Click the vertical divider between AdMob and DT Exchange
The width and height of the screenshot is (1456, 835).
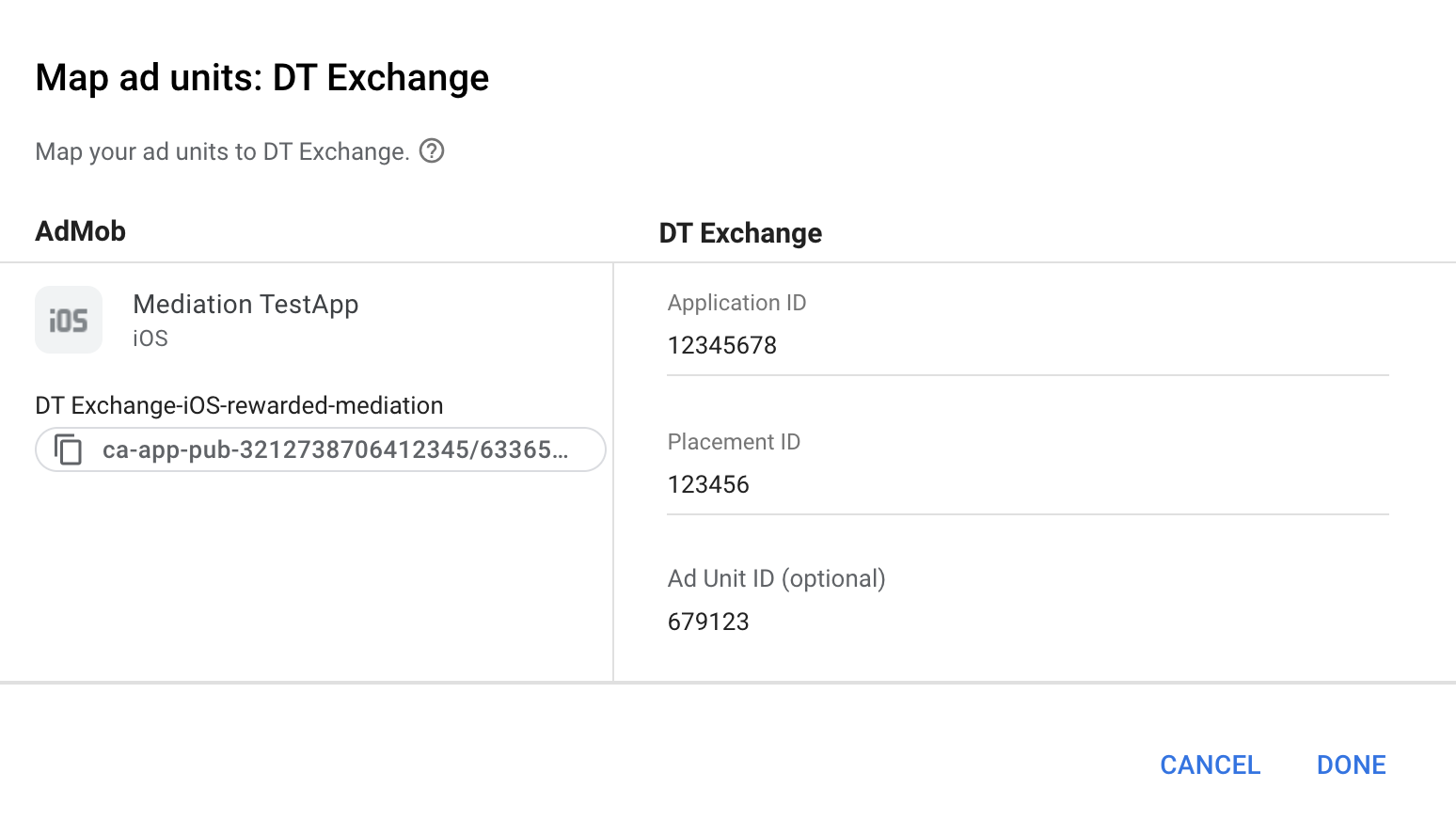[613, 470]
